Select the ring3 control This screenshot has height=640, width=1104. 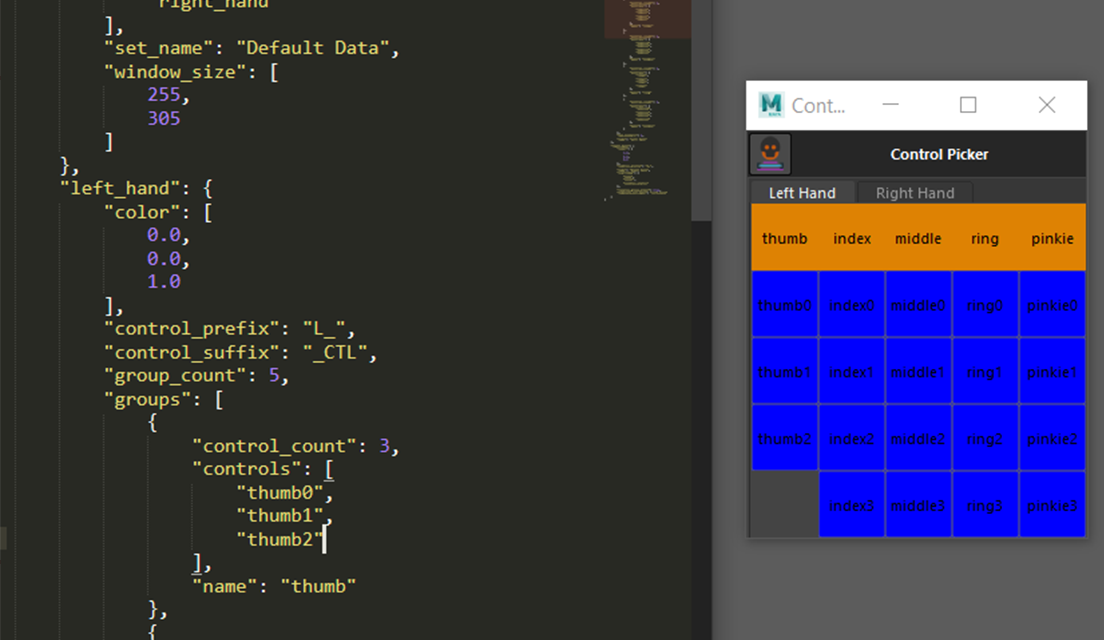tap(985, 505)
